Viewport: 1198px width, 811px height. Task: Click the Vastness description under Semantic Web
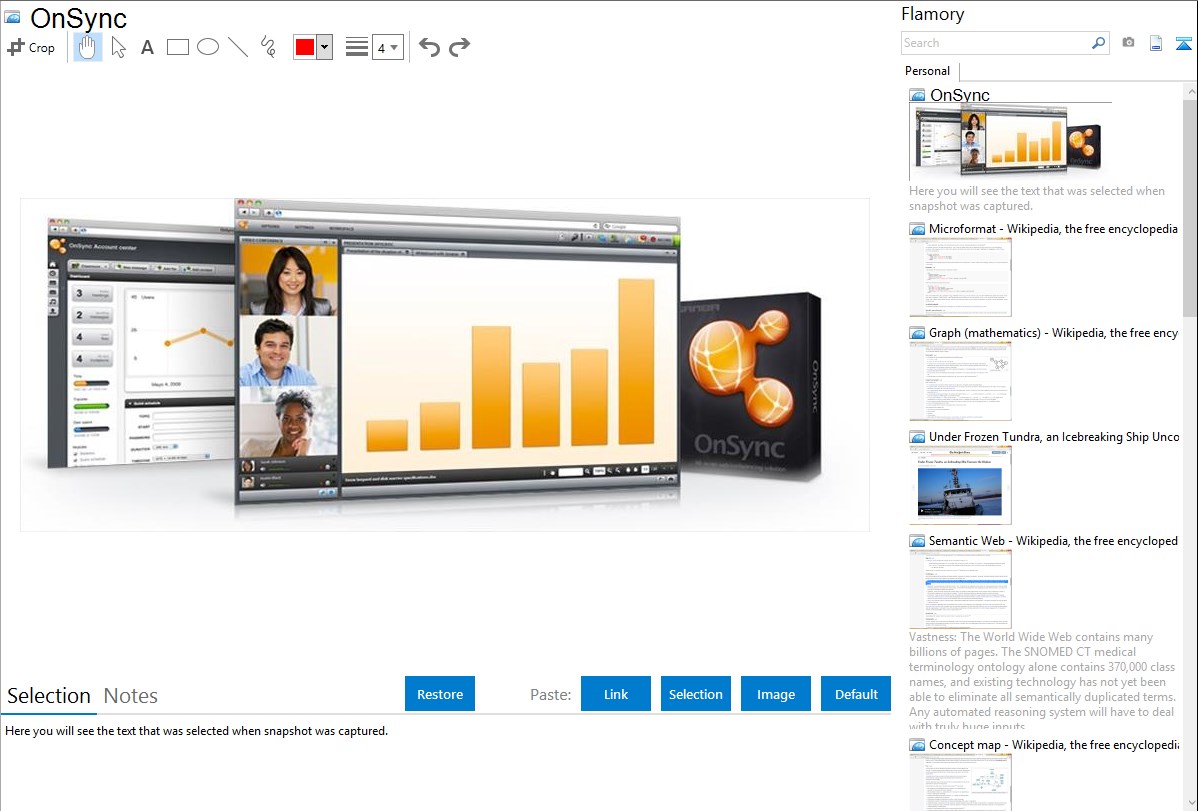coord(1043,681)
